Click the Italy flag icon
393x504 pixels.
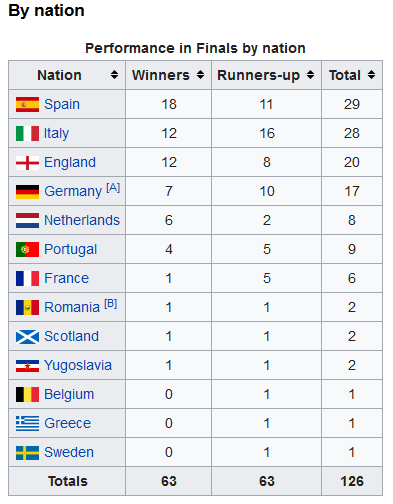pyautogui.click(x=27, y=133)
